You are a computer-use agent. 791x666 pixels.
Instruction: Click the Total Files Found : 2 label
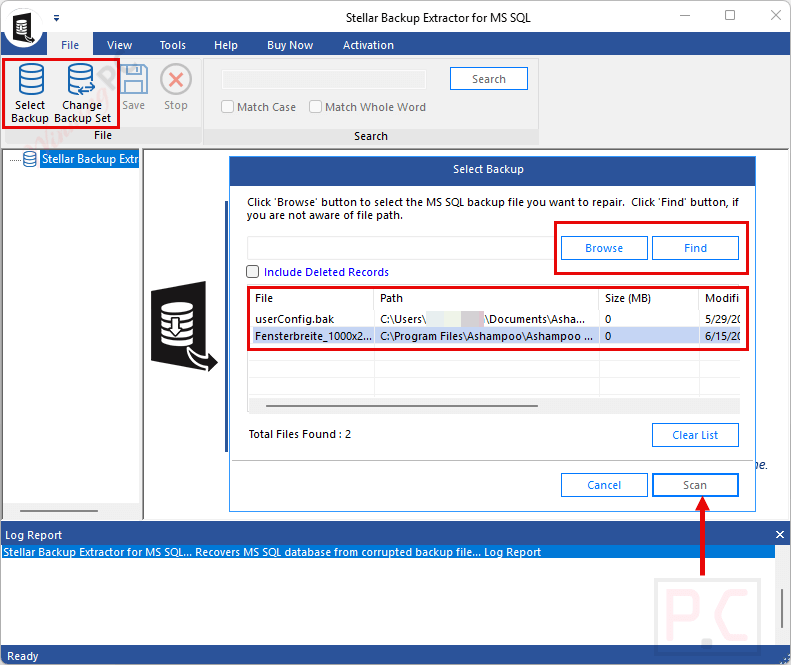coord(300,434)
